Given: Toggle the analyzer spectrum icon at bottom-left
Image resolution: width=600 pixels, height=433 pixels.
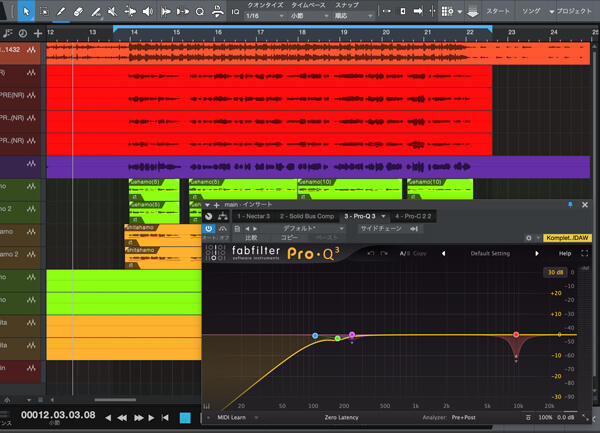Looking at the screenshot, I should point(207,406).
